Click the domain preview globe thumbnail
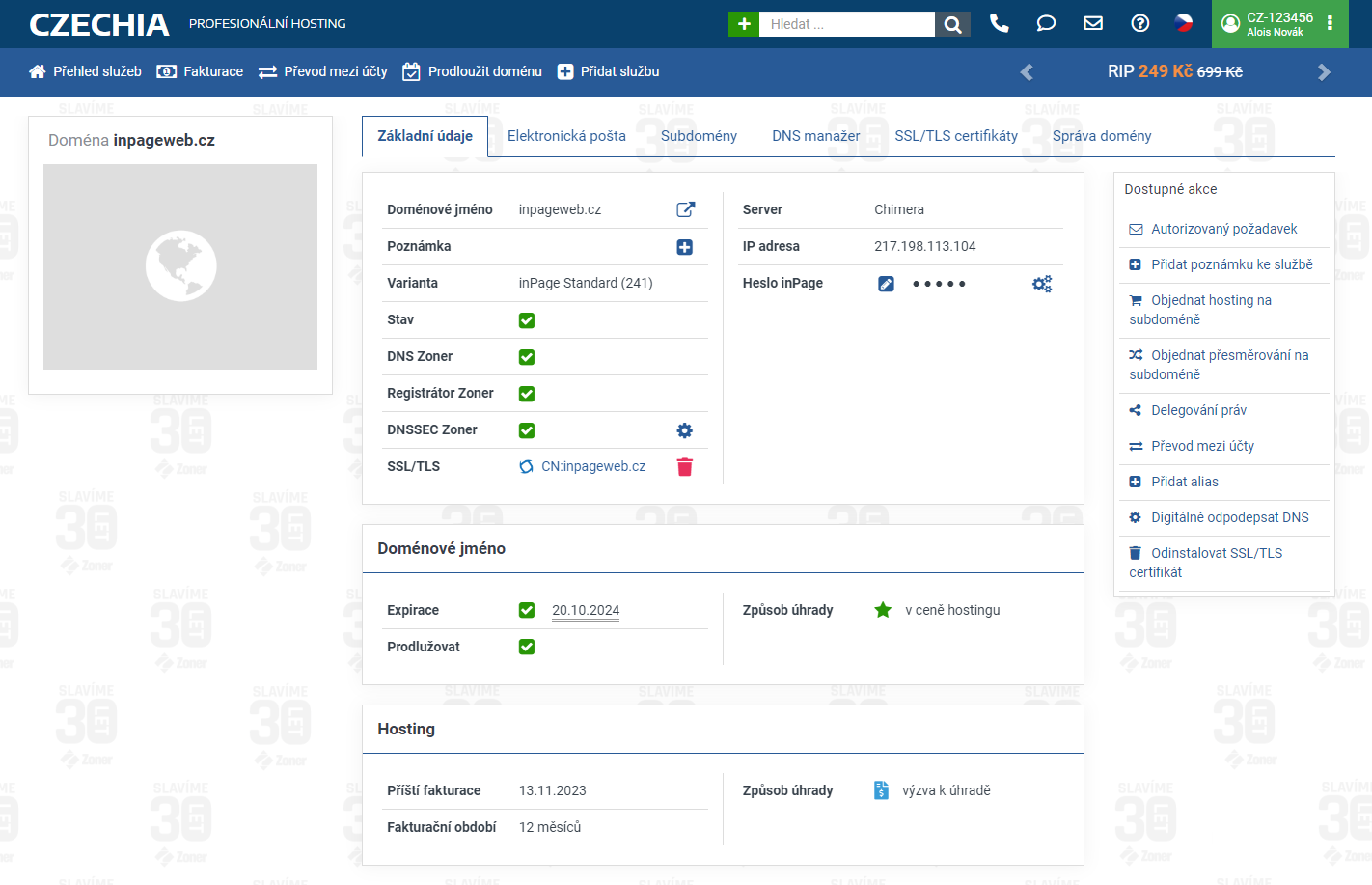Image resolution: width=1372 pixels, height=885 pixels. click(180, 266)
